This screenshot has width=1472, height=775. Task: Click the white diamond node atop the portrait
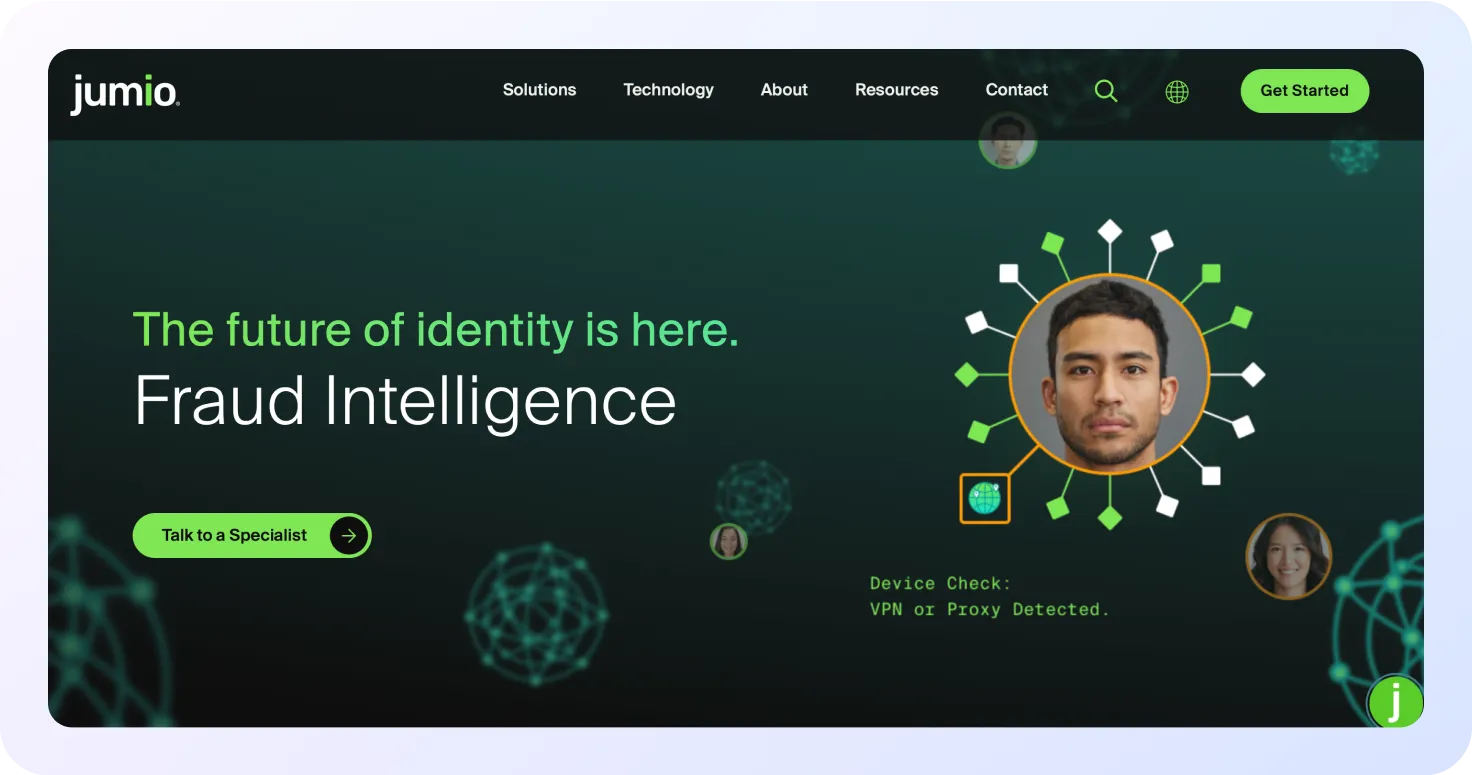coord(1109,232)
